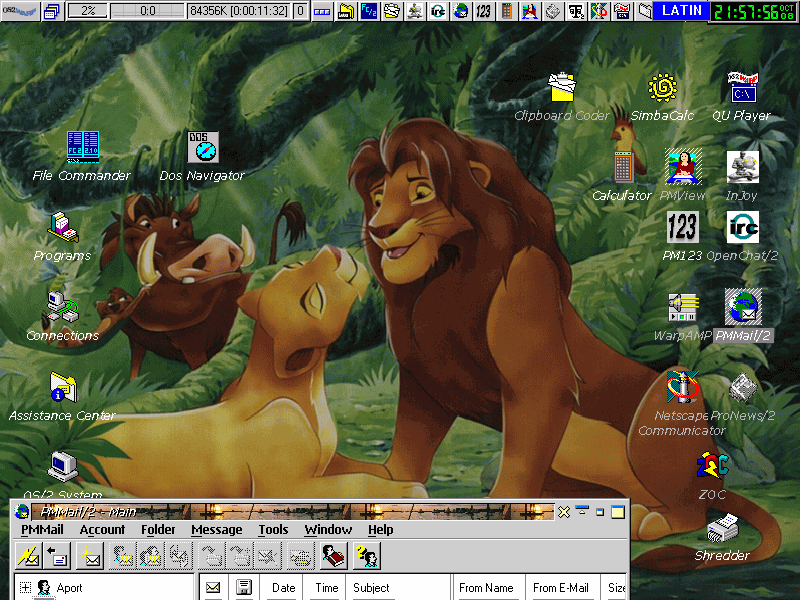Viewport: 800px width, 600px height.
Task: Select the OS/2 System desktop icon
Action: coord(63,467)
